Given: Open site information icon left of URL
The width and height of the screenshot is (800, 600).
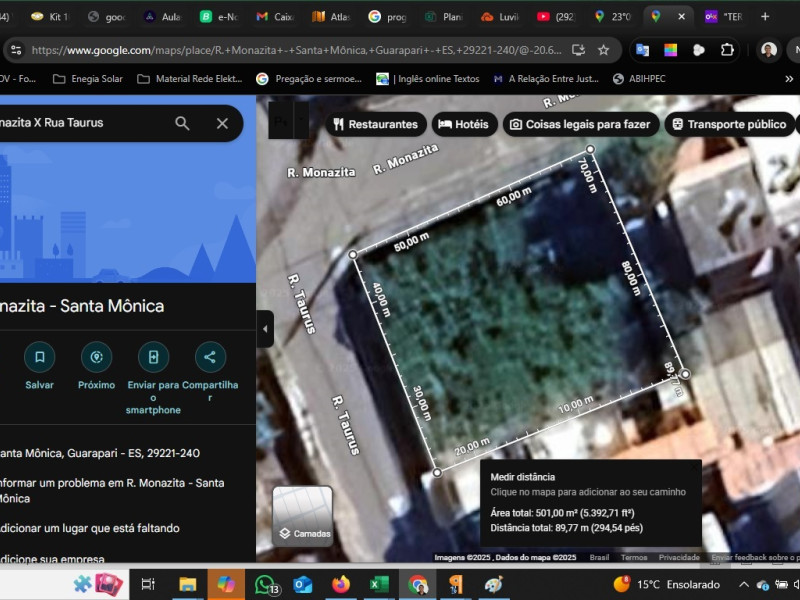Looking at the screenshot, I should point(16,50).
